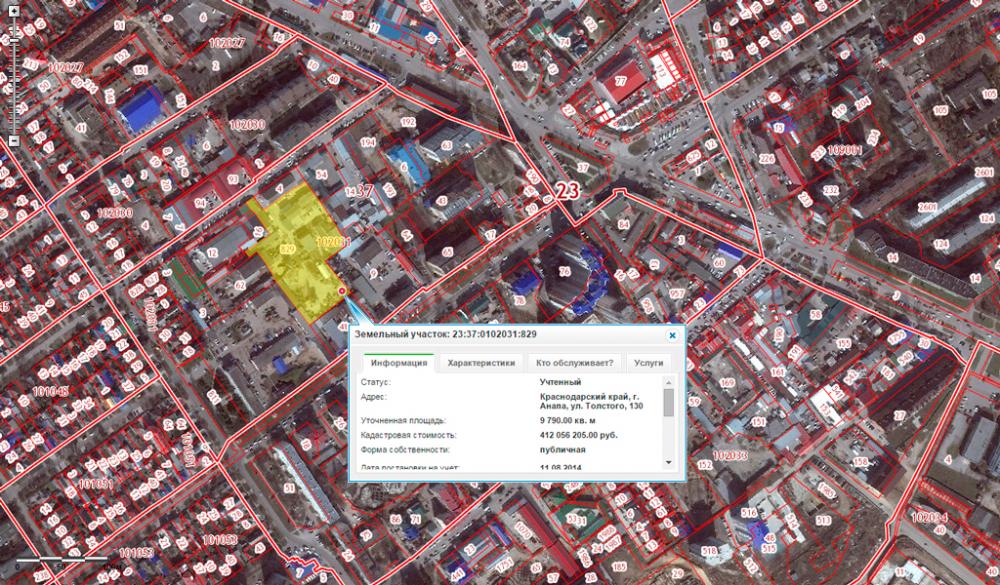Click the popup scrollbar down arrow
Image resolution: width=1000 pixels, height=585 pixels.
pyautogui.click(x=668, y=462)
